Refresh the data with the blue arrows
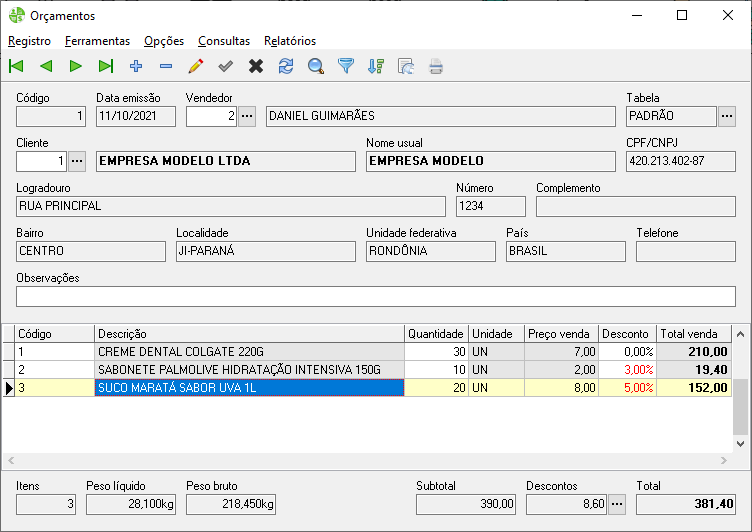 (x=286, y=67)
